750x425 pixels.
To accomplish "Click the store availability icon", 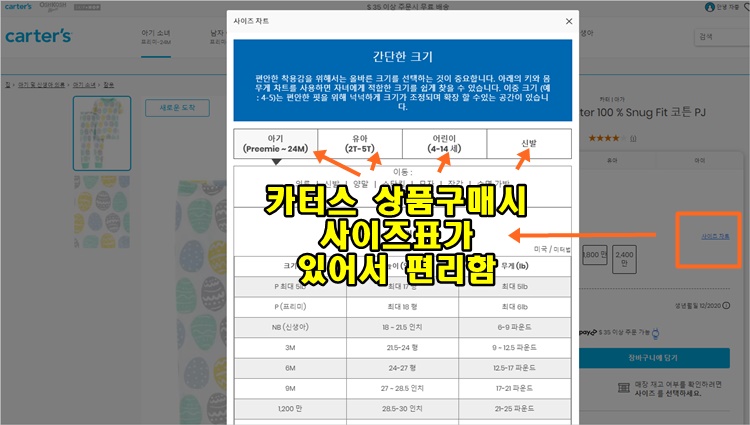I will point(624,388).
